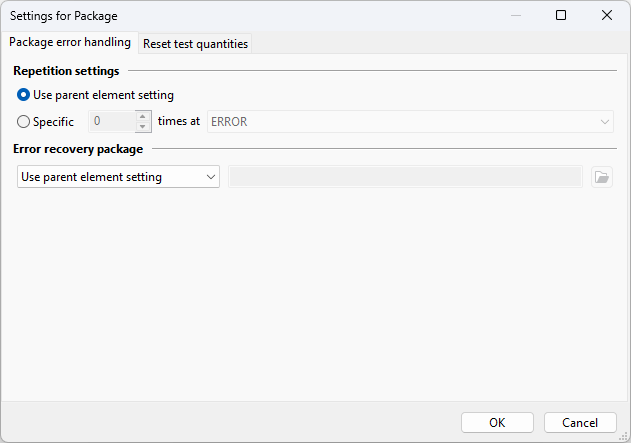Open the ERROR verdict dropdown
The image size is (631, 443).
pyautogui.click(x=410, y=122)
